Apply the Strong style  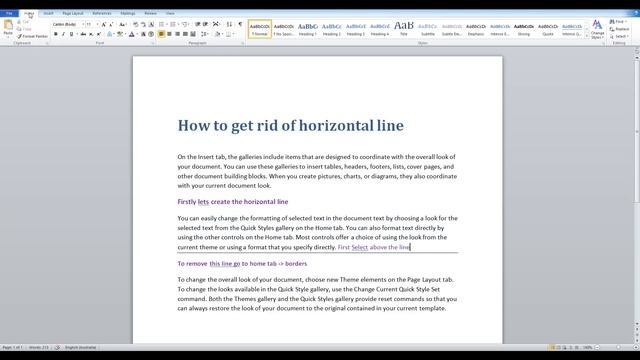click(524, 29)
